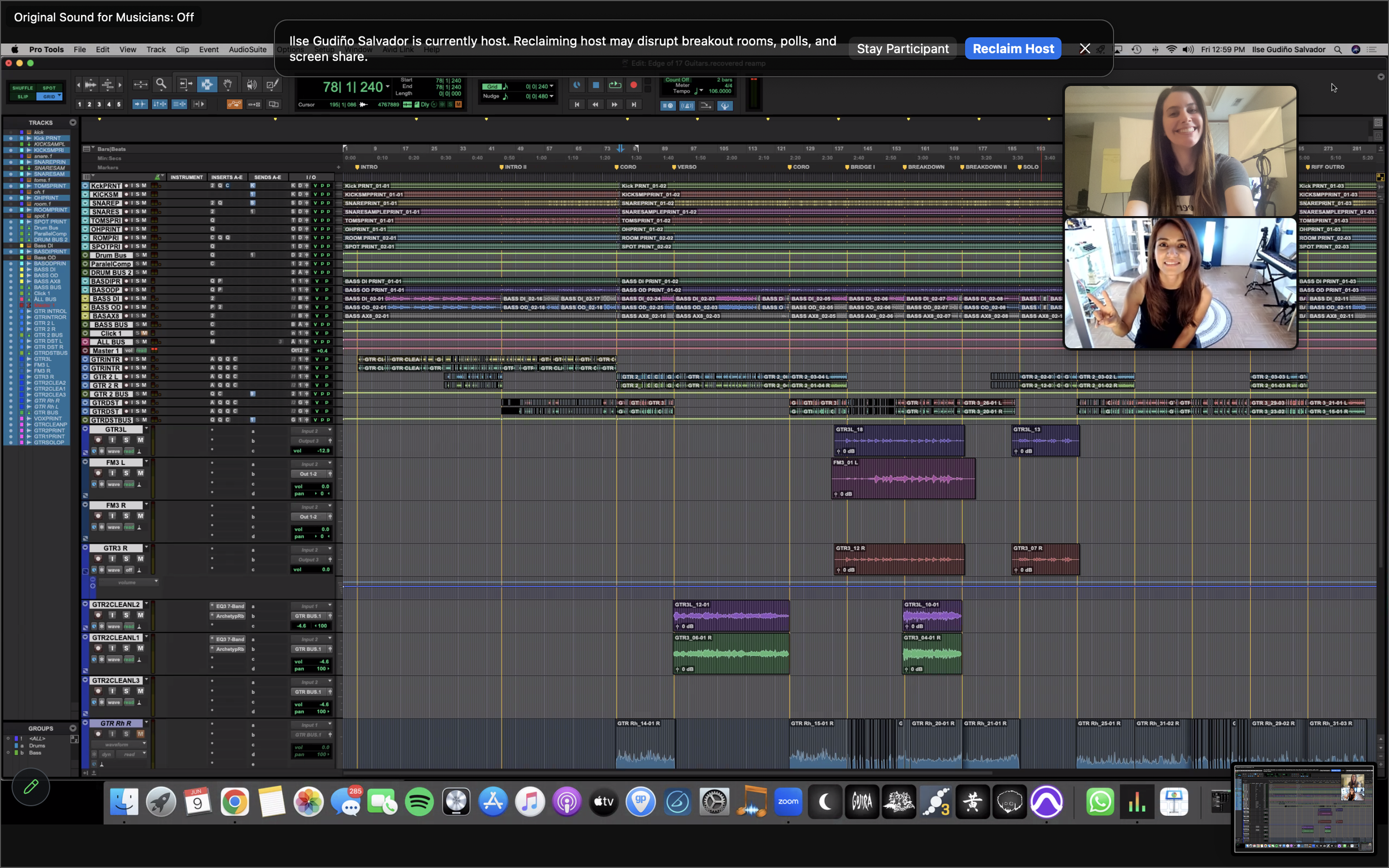Select the Pencil tool
This screenshot has width=1389, height=868.
point(273,84)
